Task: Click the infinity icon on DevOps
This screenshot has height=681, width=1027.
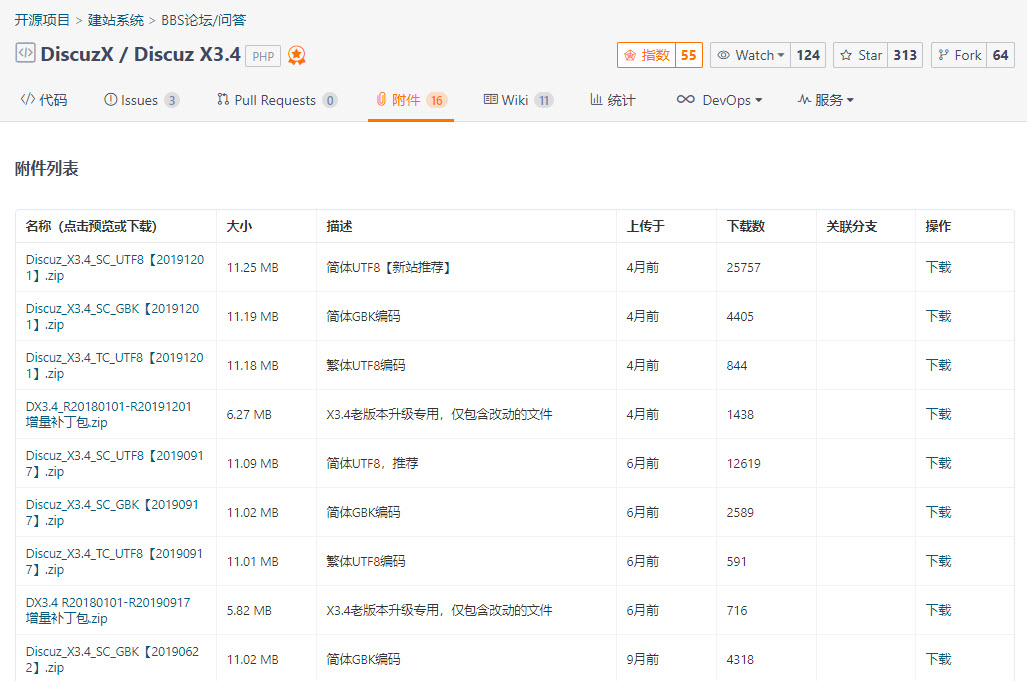Action: pyautogui.click(x=686, y=99)
